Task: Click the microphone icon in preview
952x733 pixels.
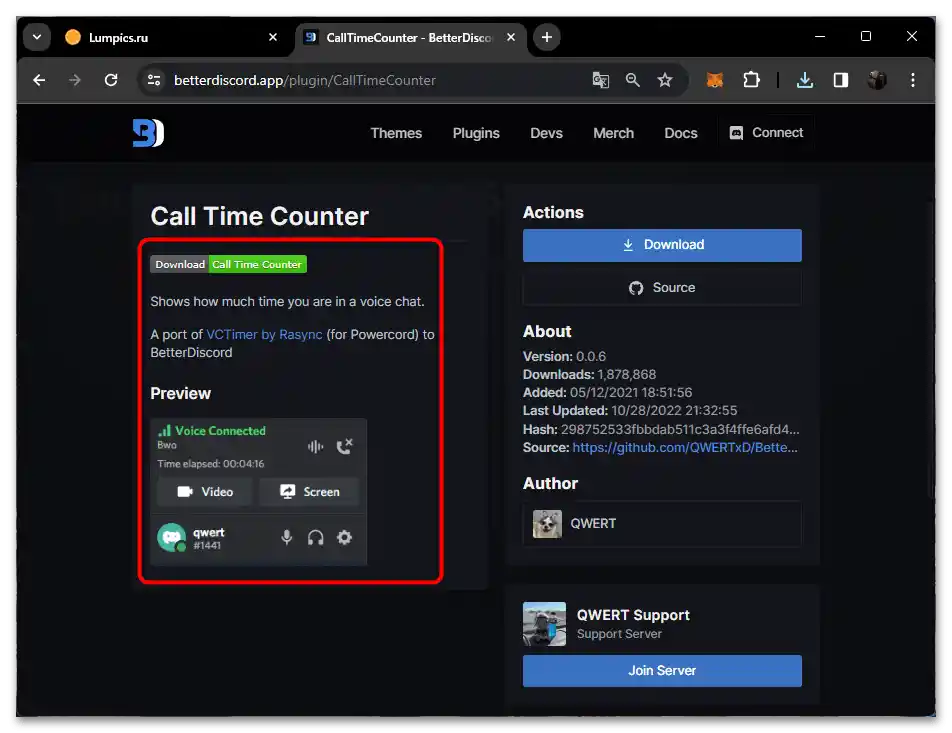Action: (x=287, y=537)
